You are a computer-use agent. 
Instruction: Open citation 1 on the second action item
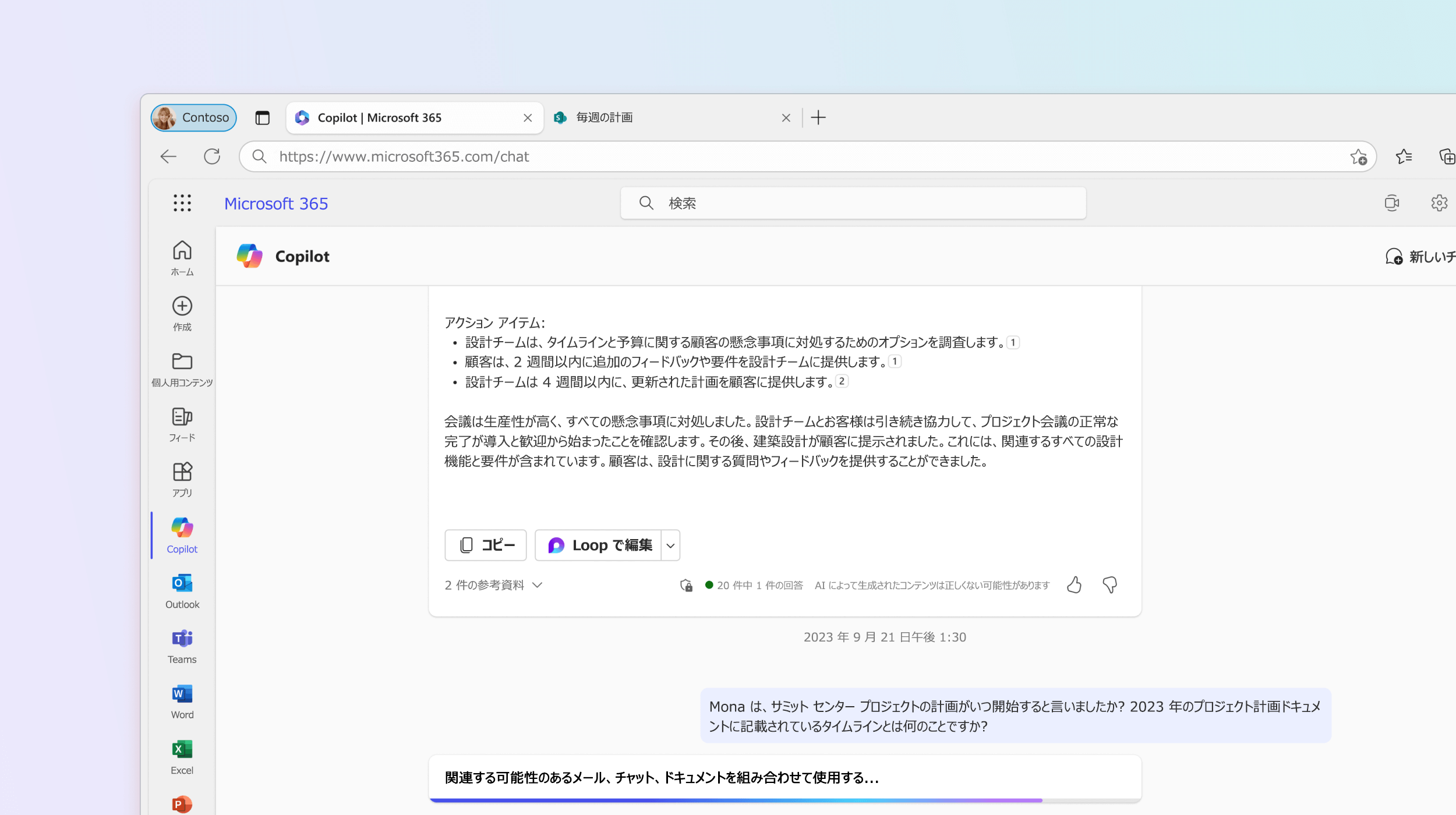895,362
